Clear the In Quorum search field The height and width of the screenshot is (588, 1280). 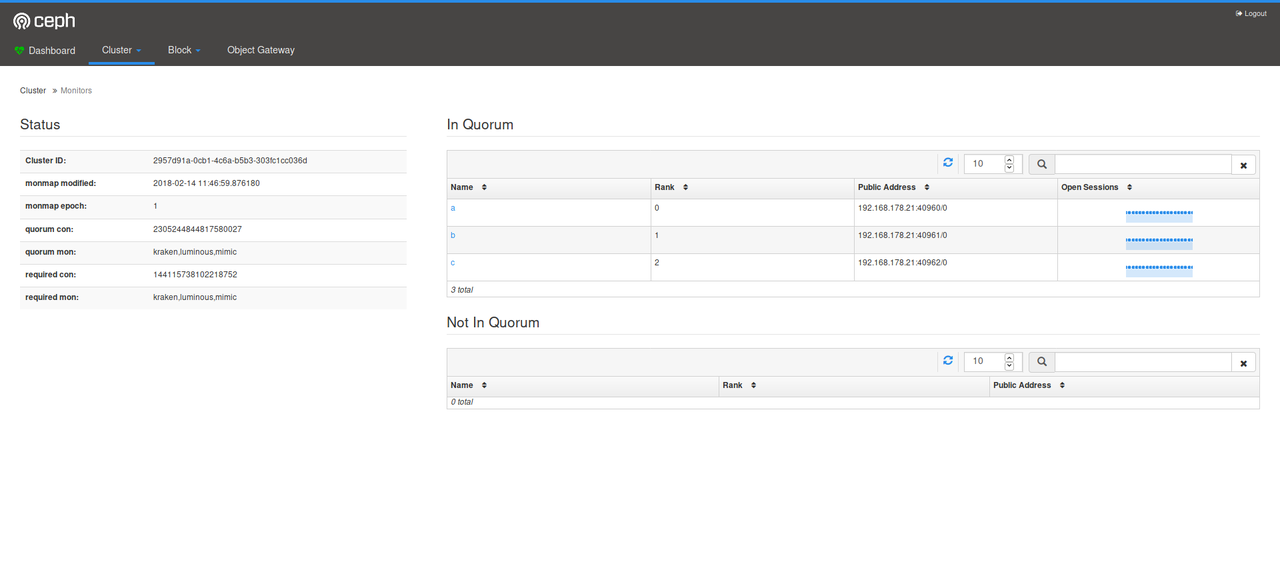[1243, 165]
